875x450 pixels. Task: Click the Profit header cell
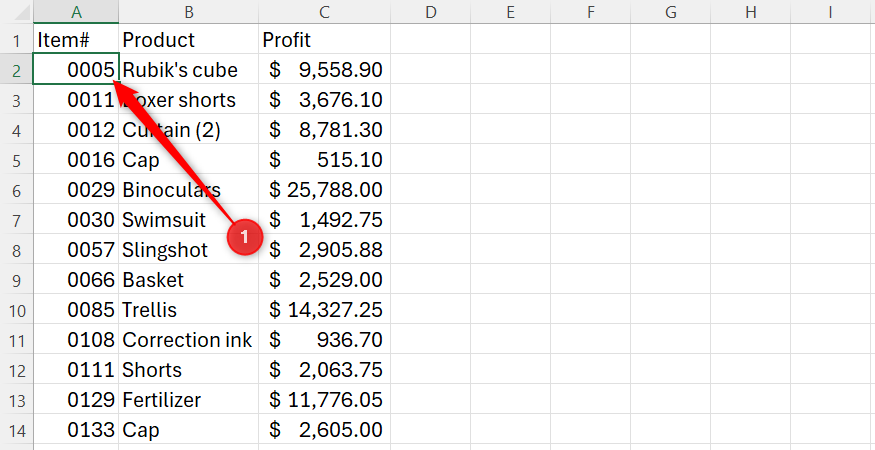pos(324,39)
